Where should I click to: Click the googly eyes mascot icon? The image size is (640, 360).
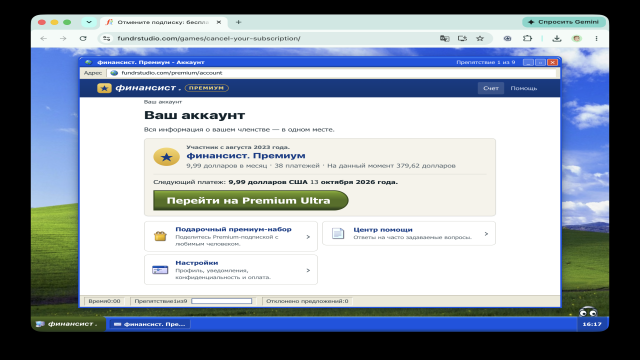pyautogui.click(x=588, y=312)
